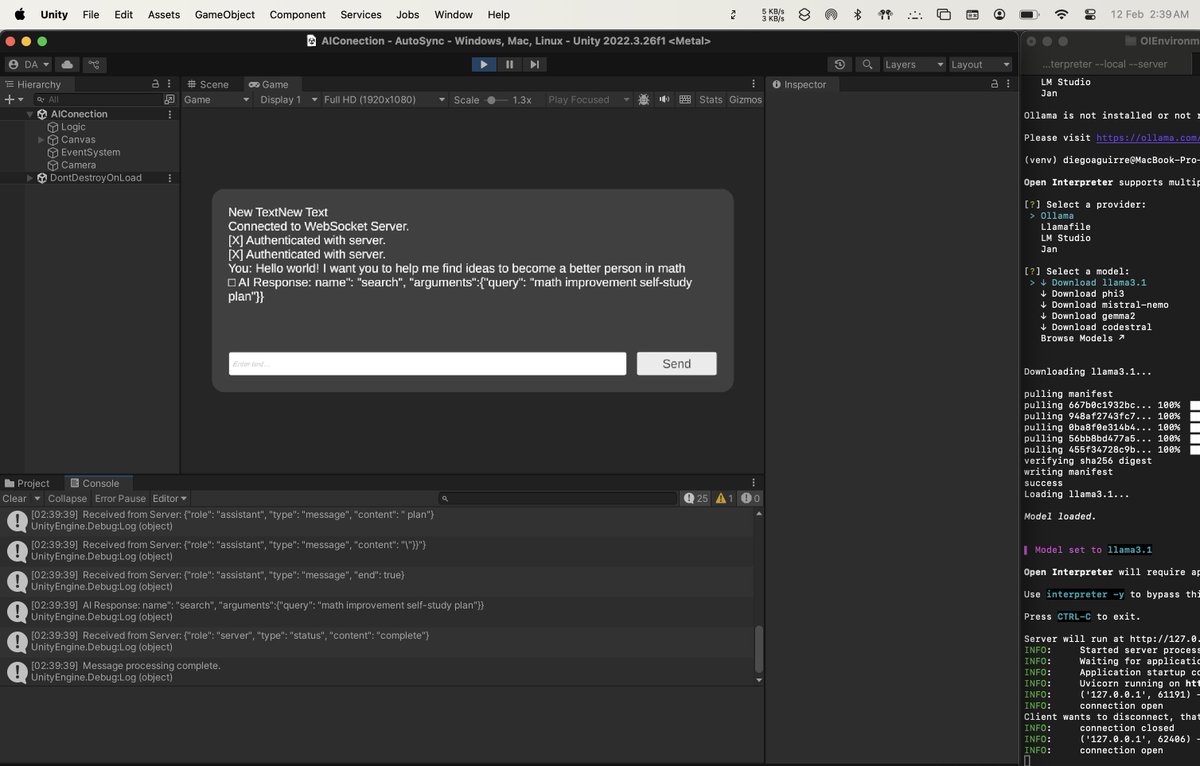Screen dimensions: 1200x766
Task: Open the version control icon in toolbar
Action: (x=94, y=65)
